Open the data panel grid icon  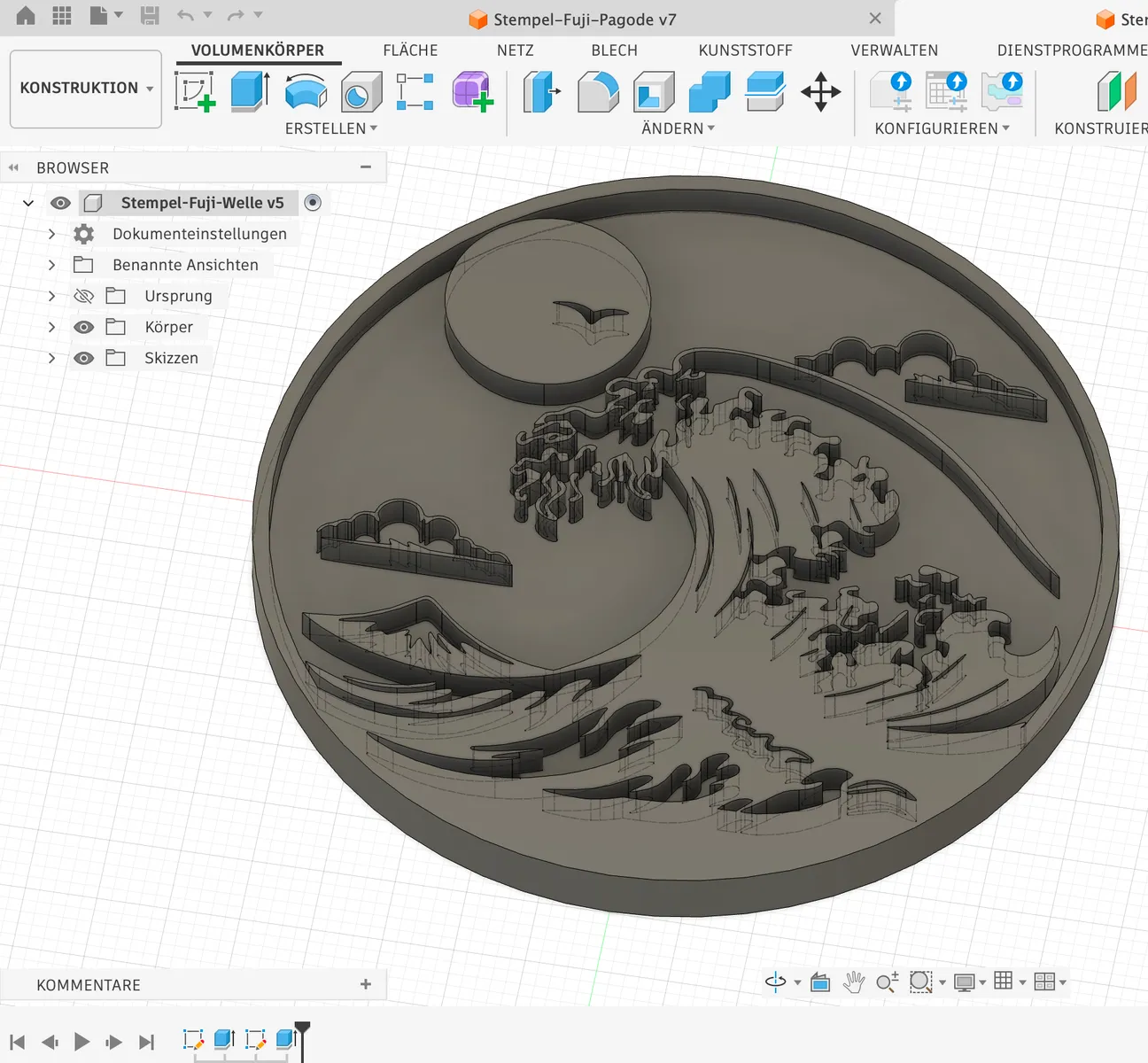(62, 16)
